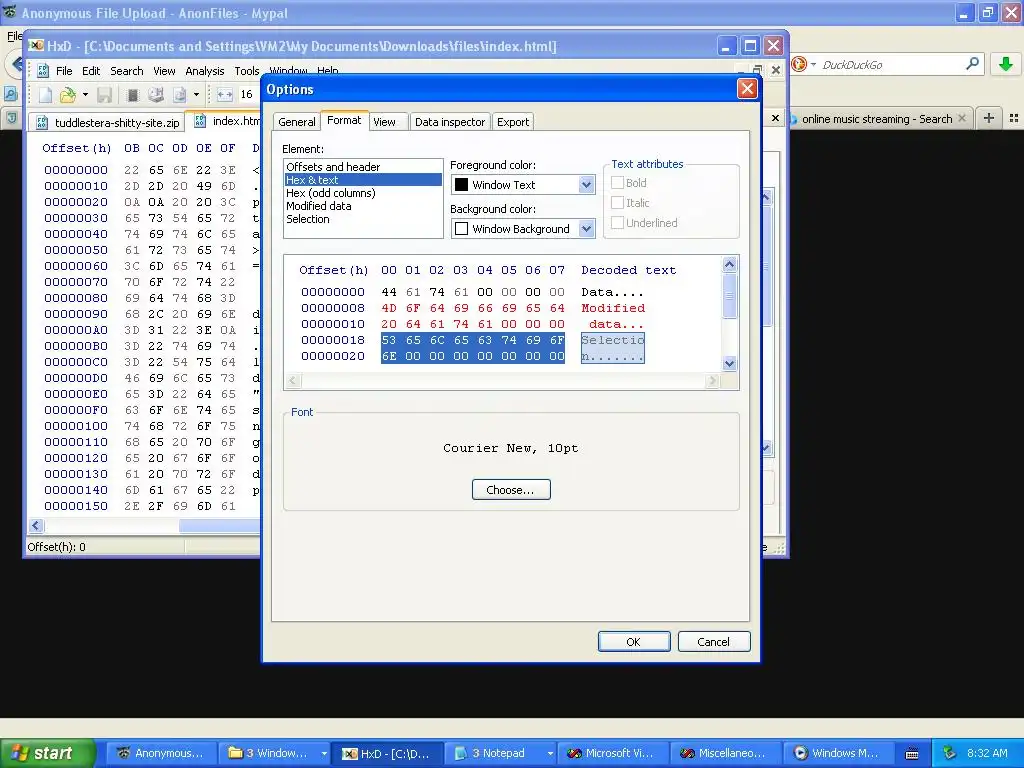Open the View menu in HxD
1024x768 pixels.
point(164,71)
